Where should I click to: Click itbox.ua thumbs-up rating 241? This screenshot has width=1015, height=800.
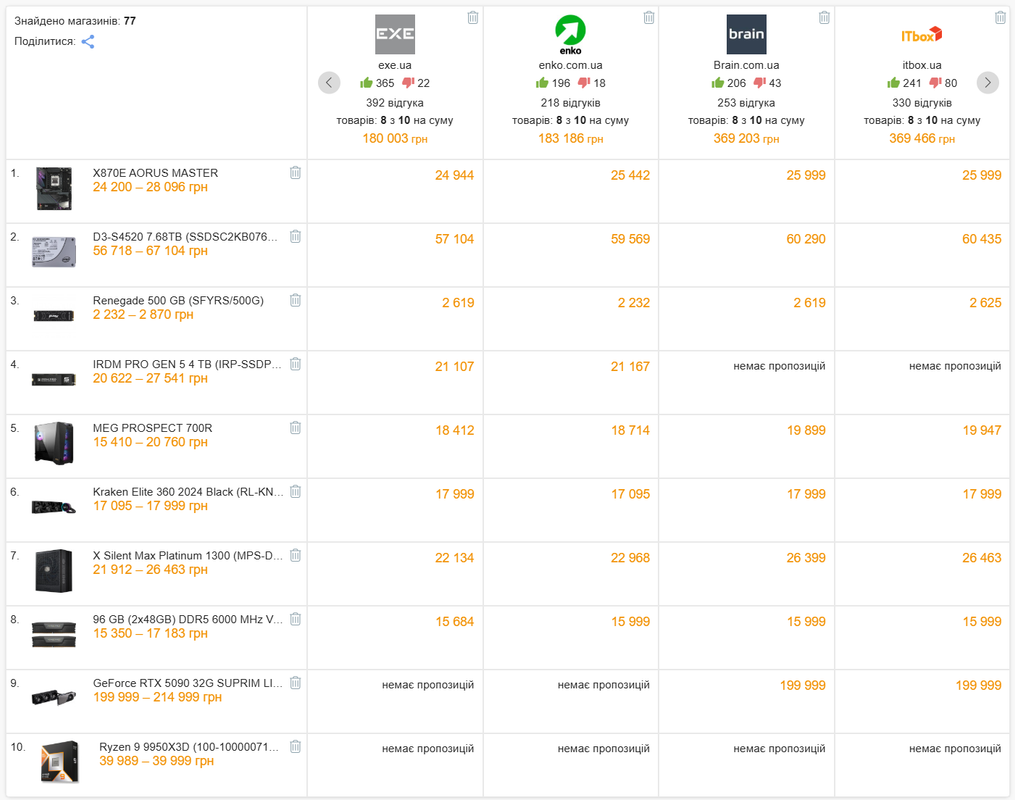904,83
